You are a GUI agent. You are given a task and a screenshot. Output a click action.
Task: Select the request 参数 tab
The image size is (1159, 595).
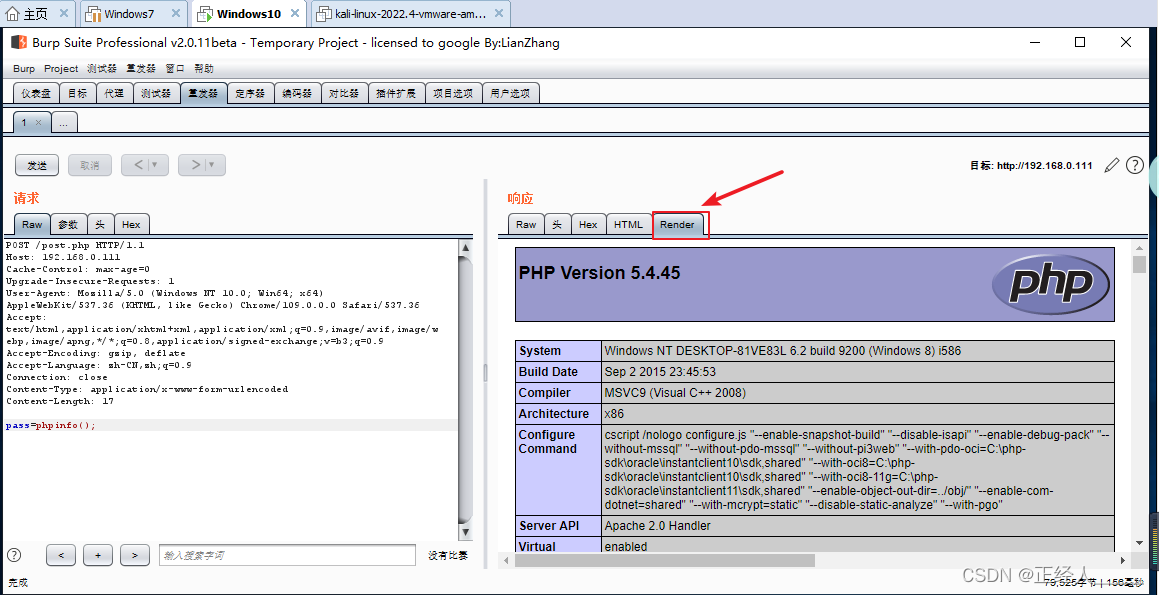pos(68,225)
